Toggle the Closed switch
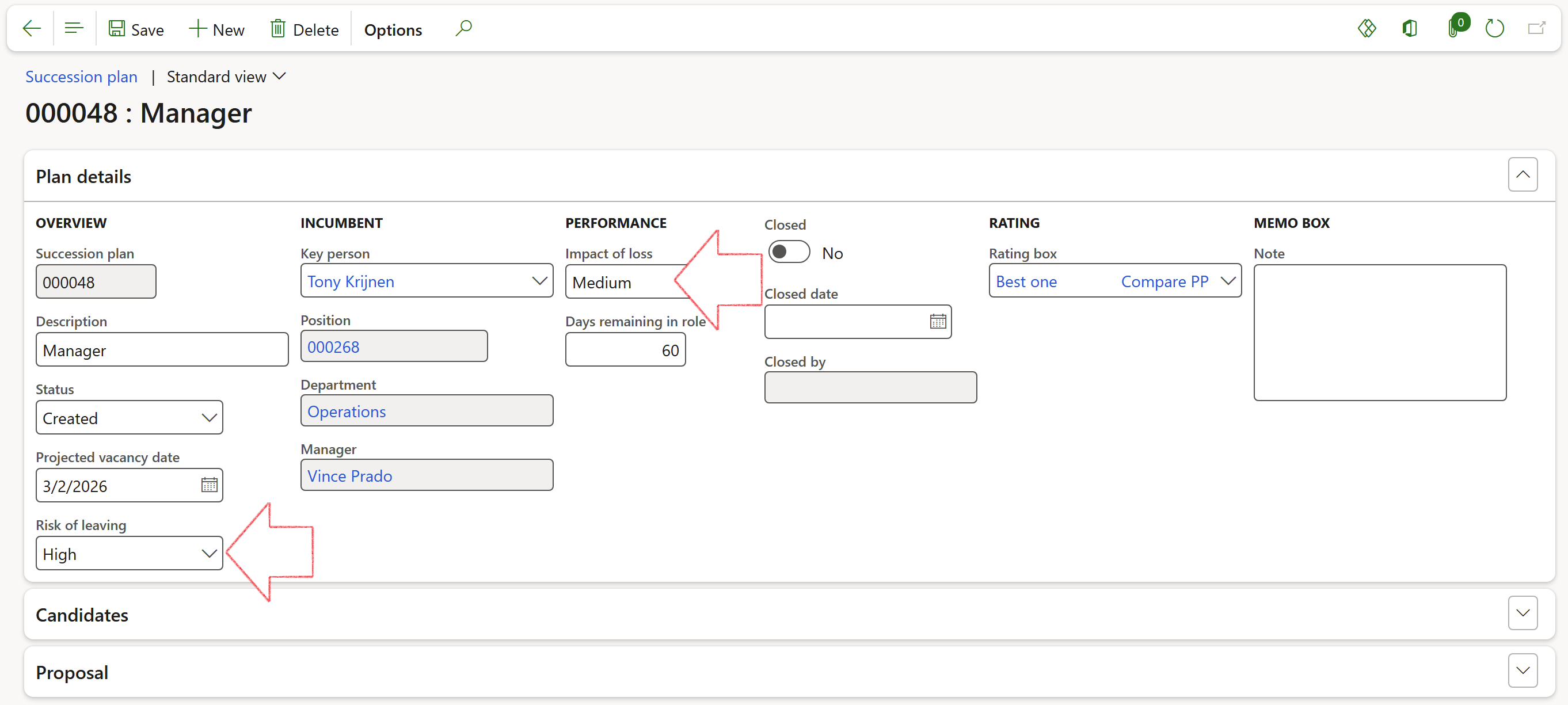The image size is (1568, 705). click(x=788, y=252)
